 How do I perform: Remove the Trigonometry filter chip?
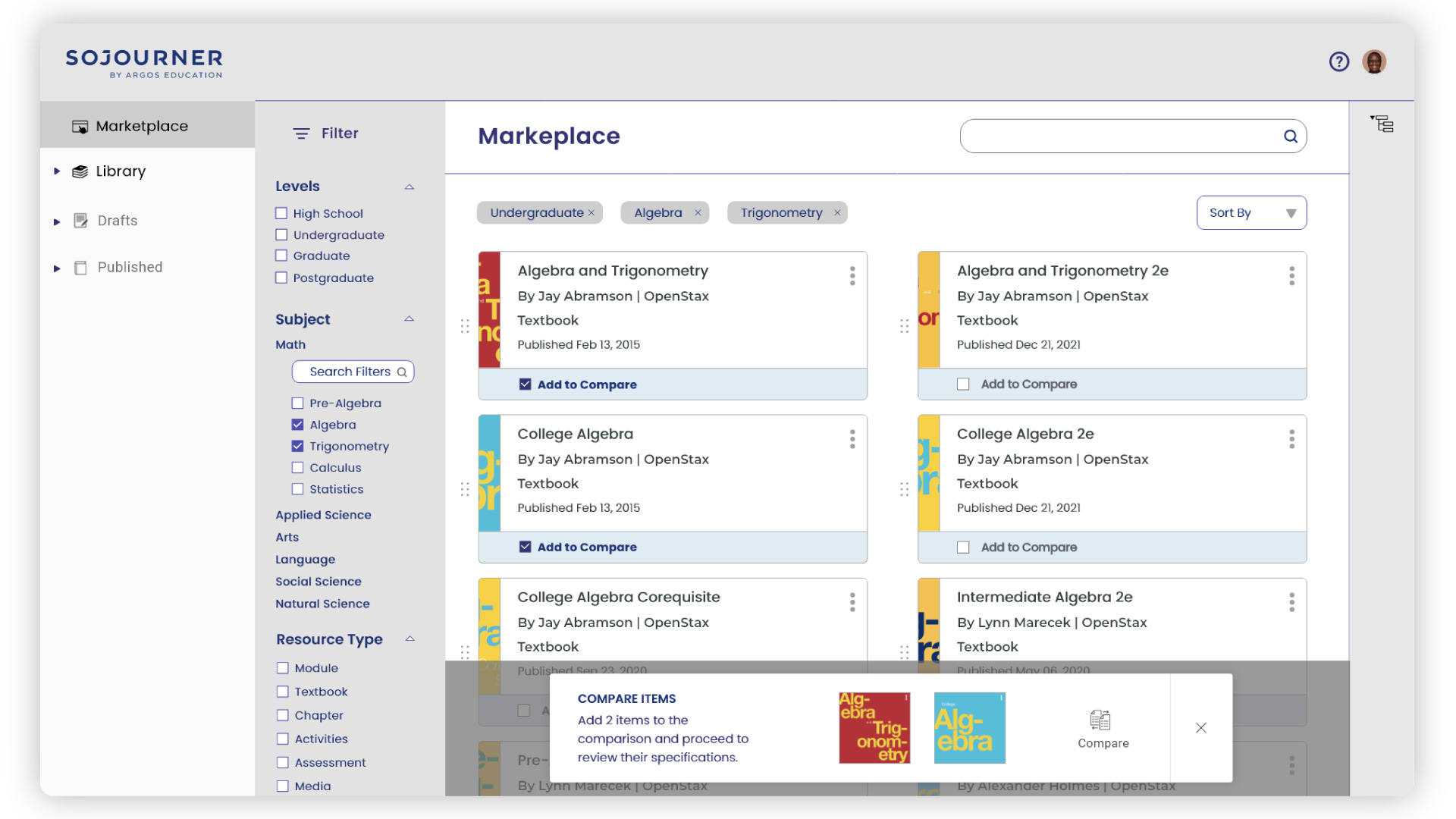pos(837,213)
